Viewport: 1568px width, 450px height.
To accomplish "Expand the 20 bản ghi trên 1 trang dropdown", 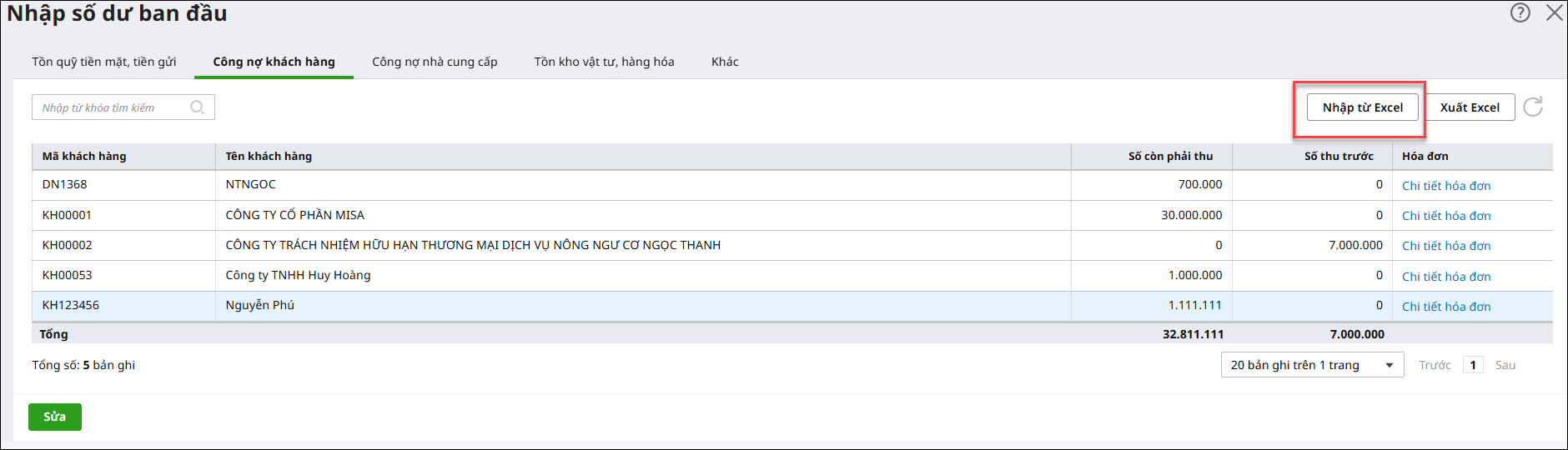I will click(x=1313, y=365).
